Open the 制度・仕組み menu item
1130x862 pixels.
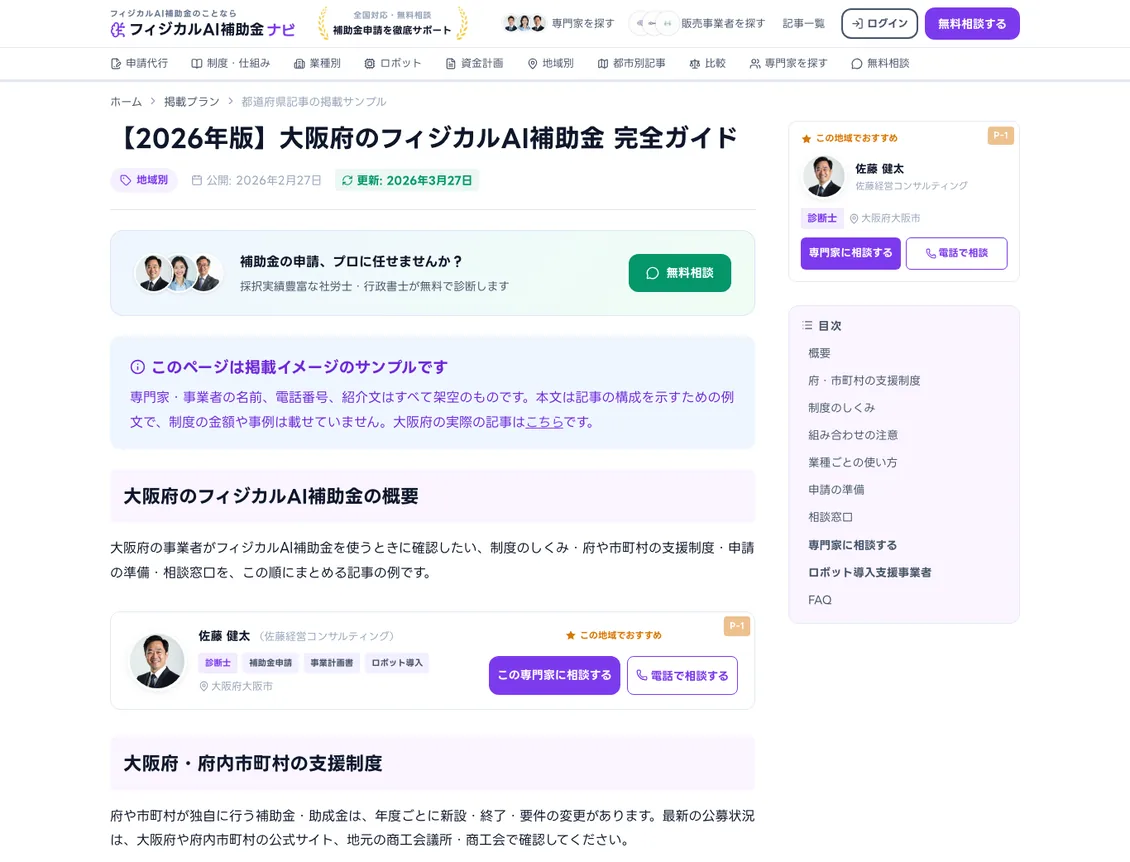pos(231,63)
